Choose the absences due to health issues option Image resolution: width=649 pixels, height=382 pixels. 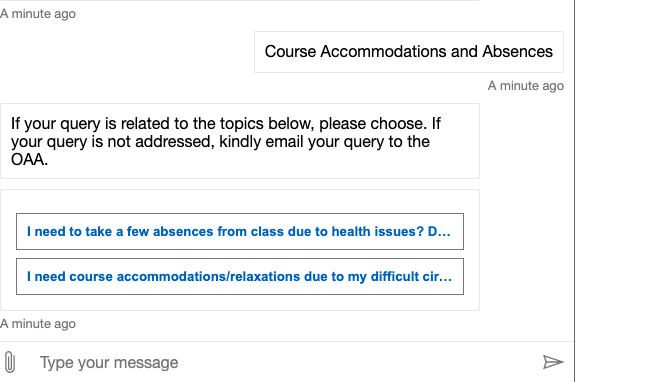pyautogui.click(x=240, y=231)
